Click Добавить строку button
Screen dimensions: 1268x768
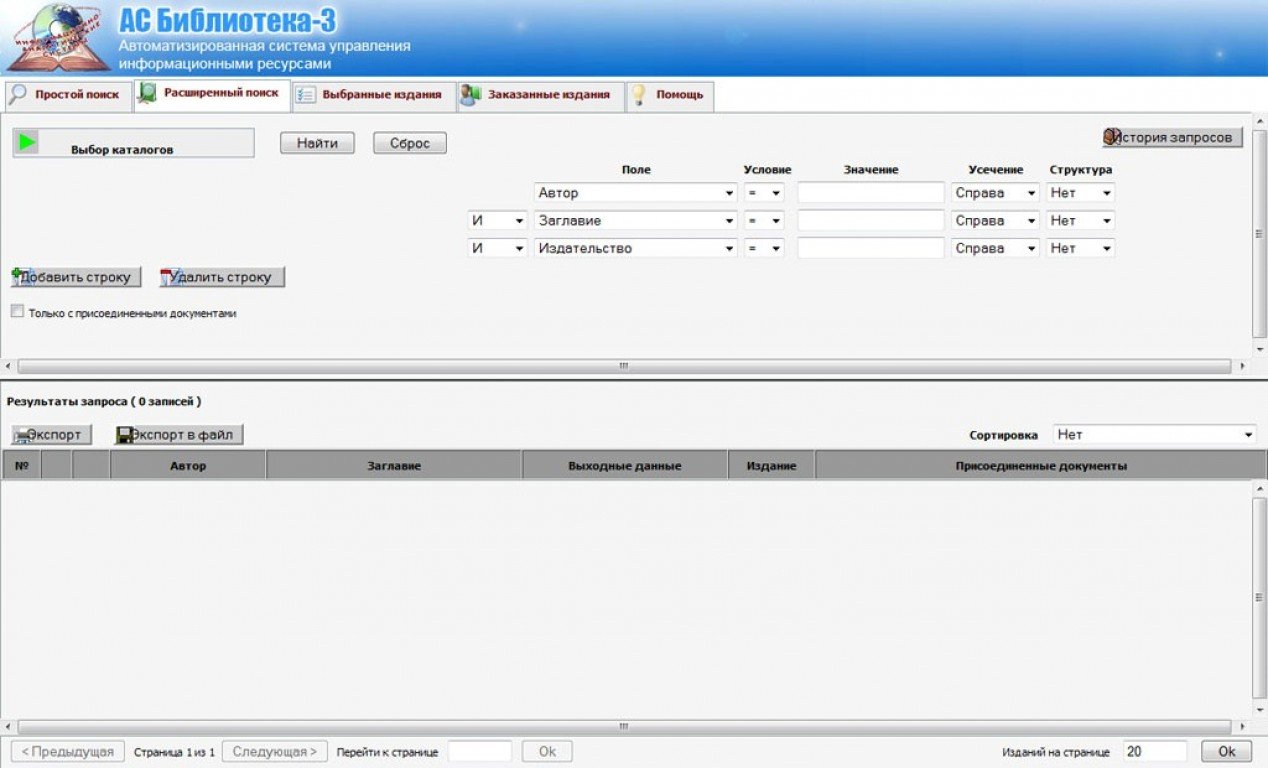coord(76,277)
